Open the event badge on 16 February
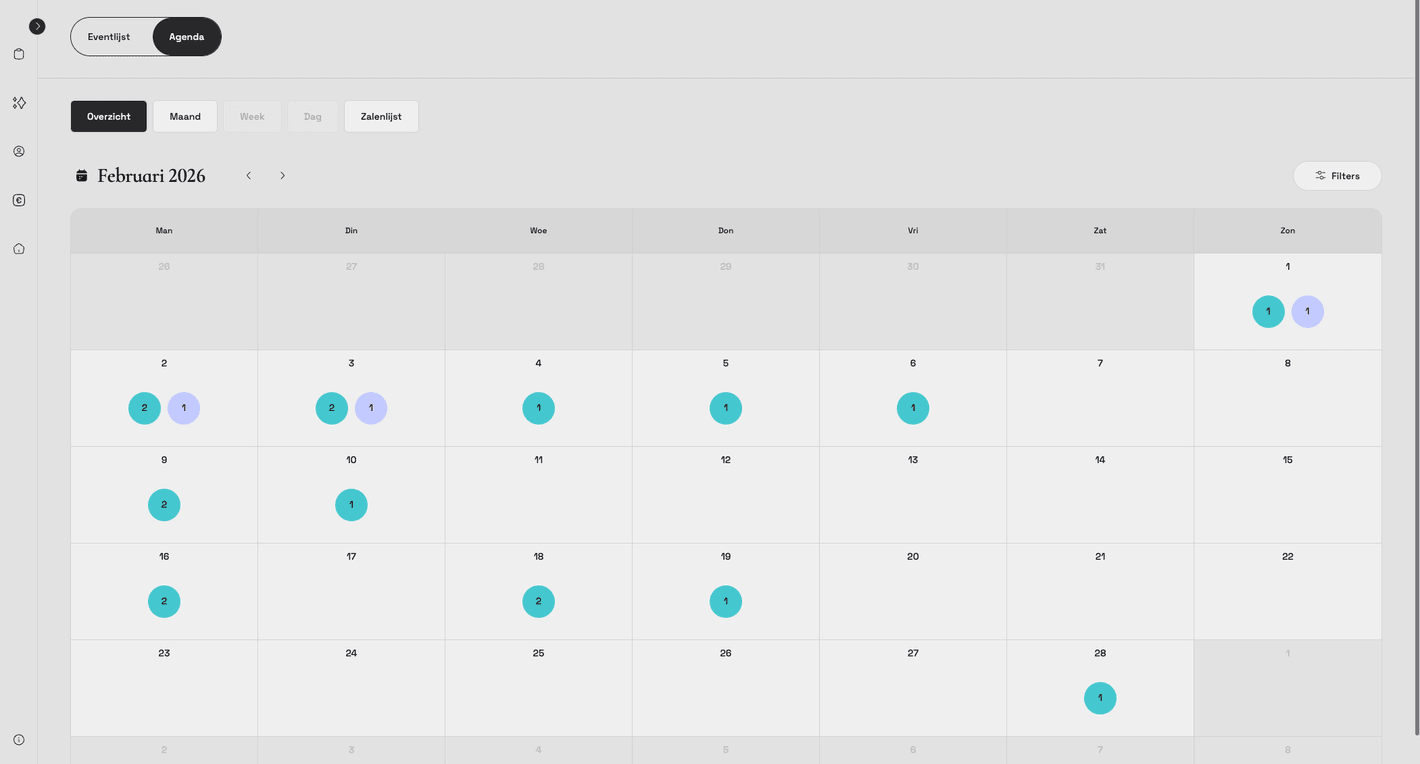1420x764 pixels. (164, 602)
